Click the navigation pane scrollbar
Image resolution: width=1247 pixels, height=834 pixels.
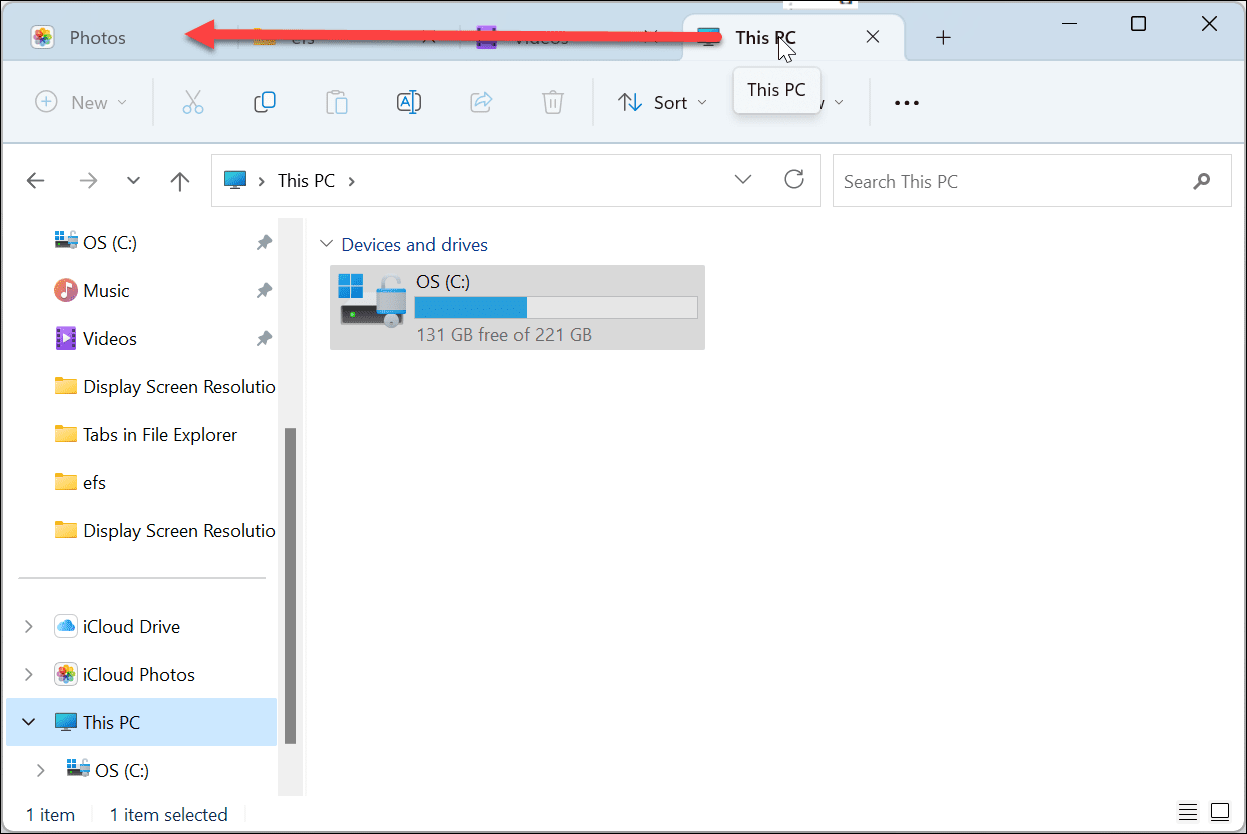point(290,585)
